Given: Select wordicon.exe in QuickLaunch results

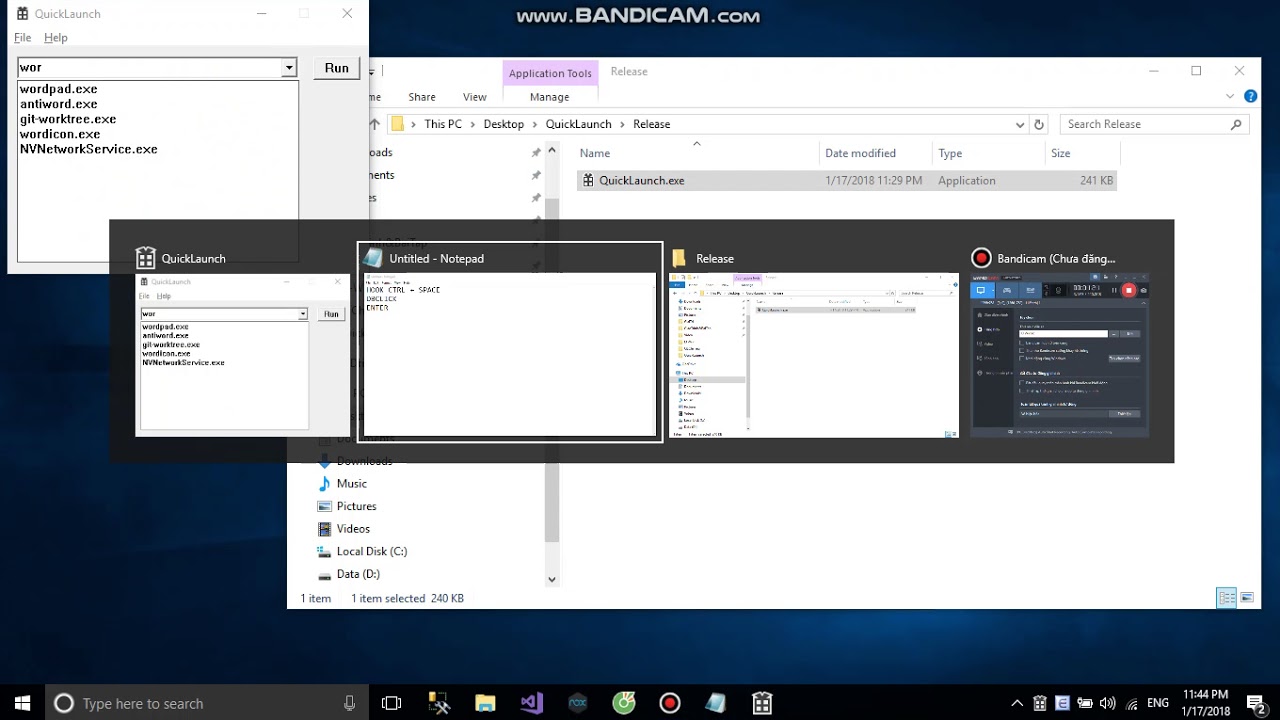Looking at the screenshot, I should coord(60,134).
